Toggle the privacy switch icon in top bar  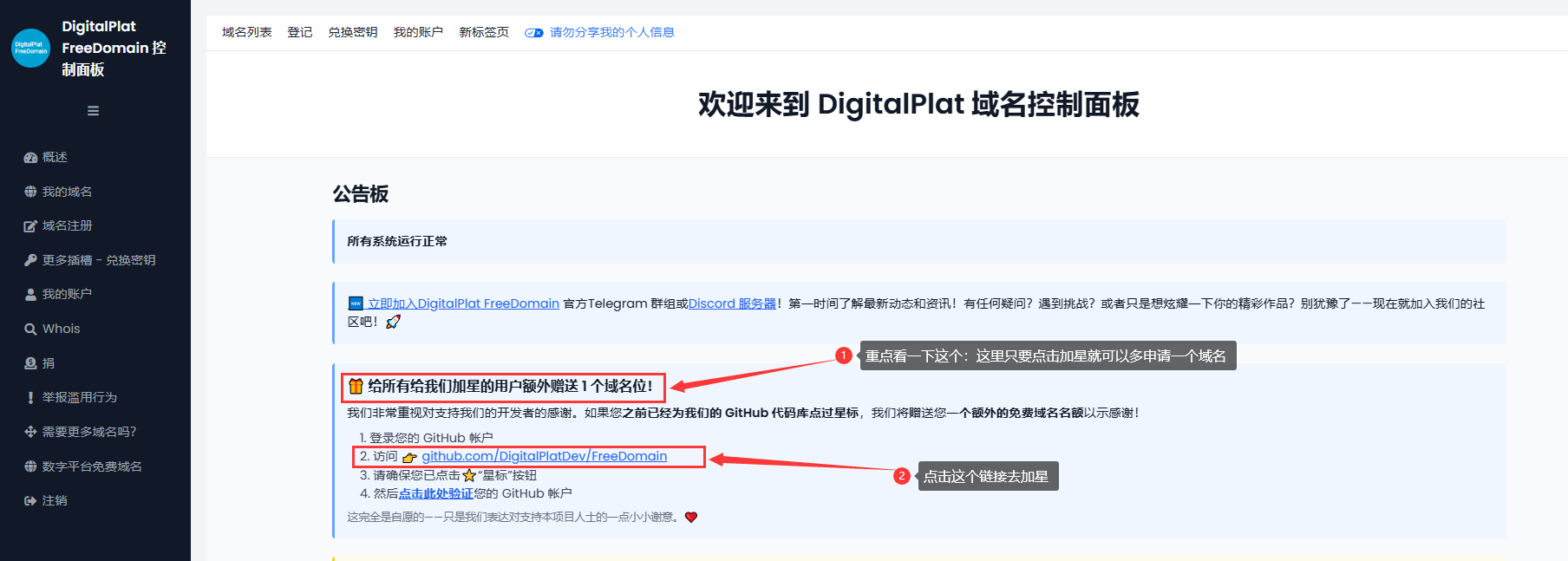pyautogui.click(x=534, y=33)
